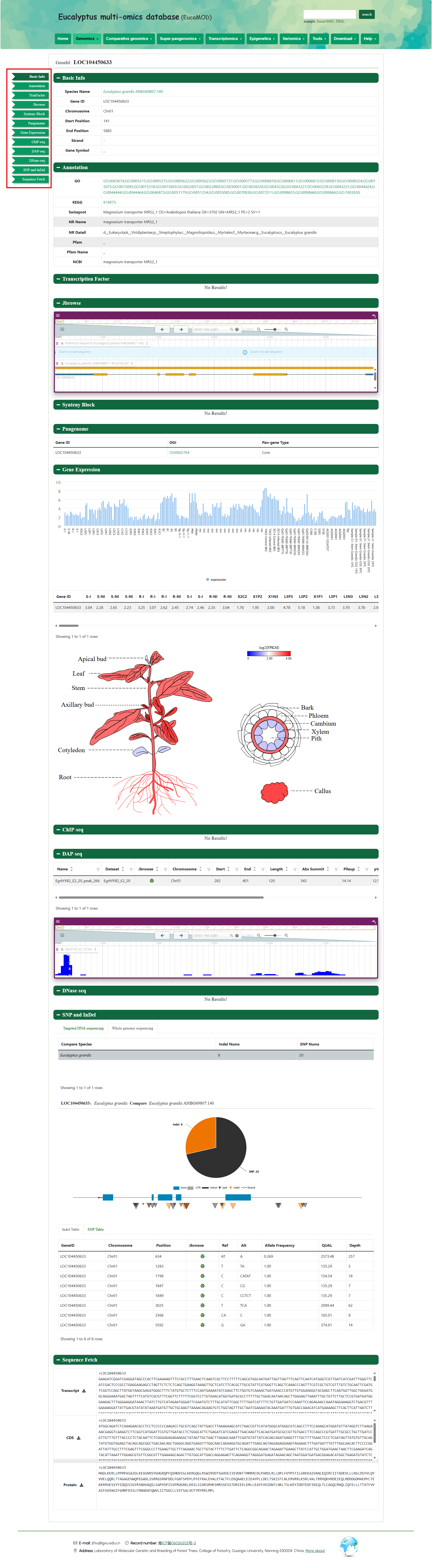The height and width of the screenshot is (1568, 432).
Task: Close the Reference sequence track
Action: (x=62, y=343)
